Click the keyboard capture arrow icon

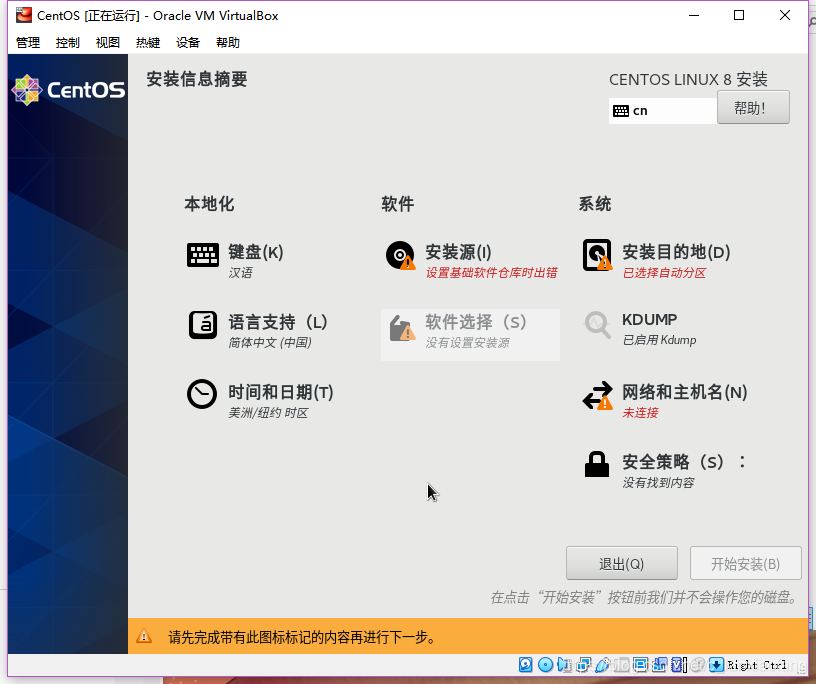717,665
